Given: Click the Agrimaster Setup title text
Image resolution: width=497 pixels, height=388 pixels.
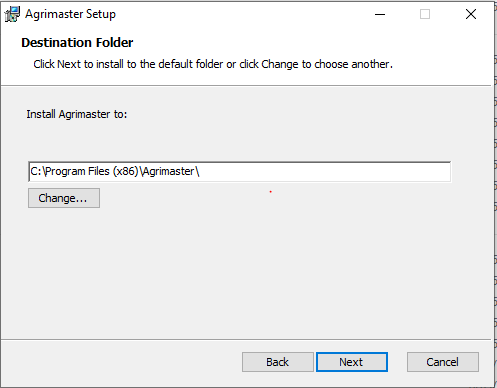Looking at the screenshot, I should [x=70, y=14].
